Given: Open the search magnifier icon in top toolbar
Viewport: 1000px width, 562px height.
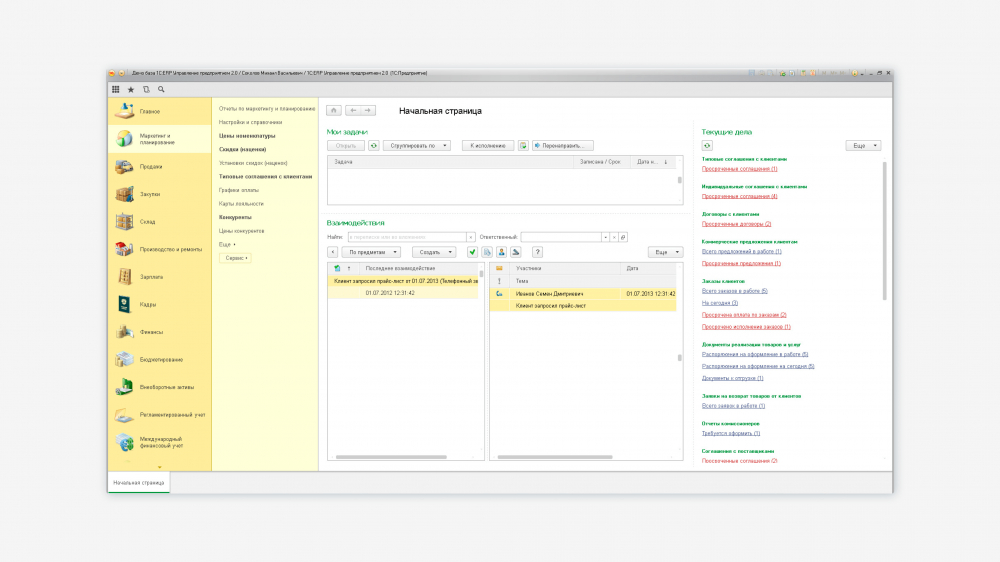Looking at the screenshot, I should [x=161, y=89].
